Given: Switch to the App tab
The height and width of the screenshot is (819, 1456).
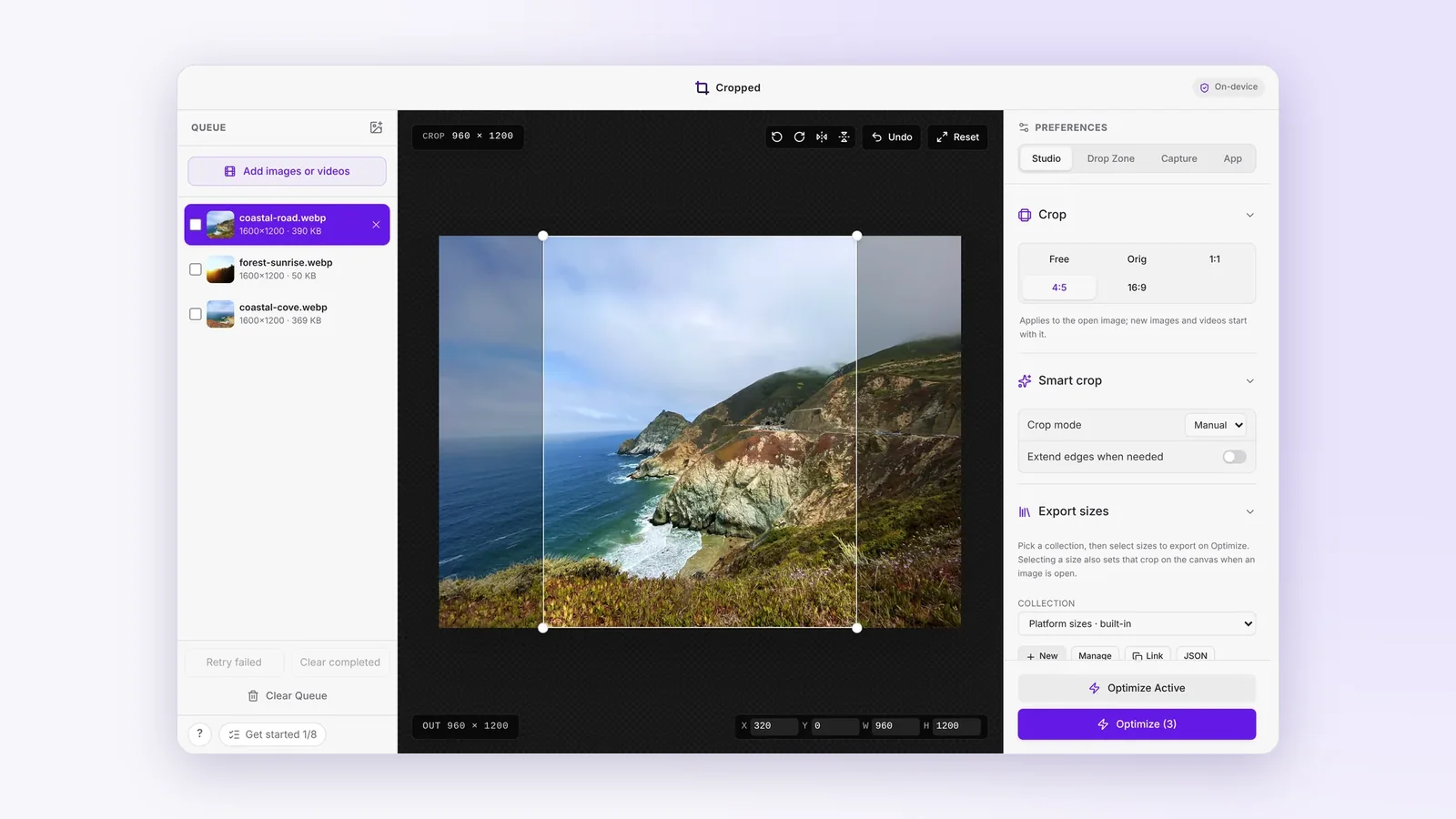Looking at the screenshot, I should pos(1232,158).
